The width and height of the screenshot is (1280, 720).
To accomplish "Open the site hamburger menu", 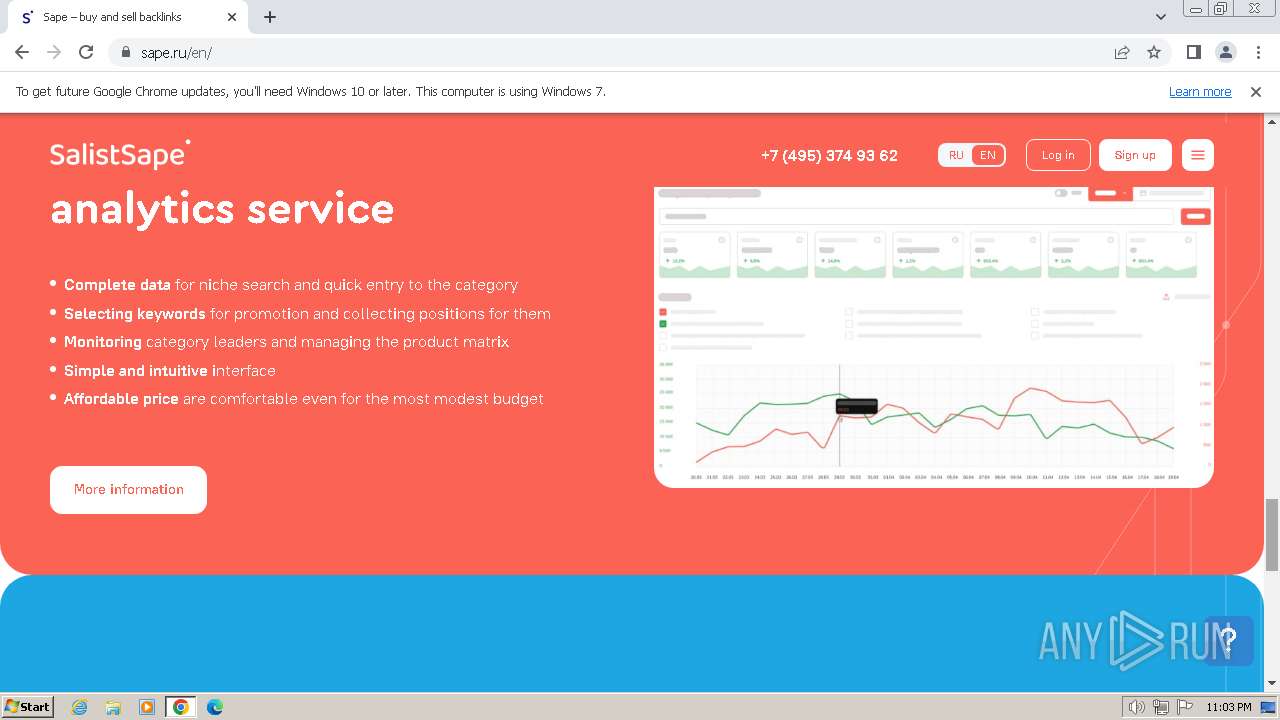I will (1198, 155).
